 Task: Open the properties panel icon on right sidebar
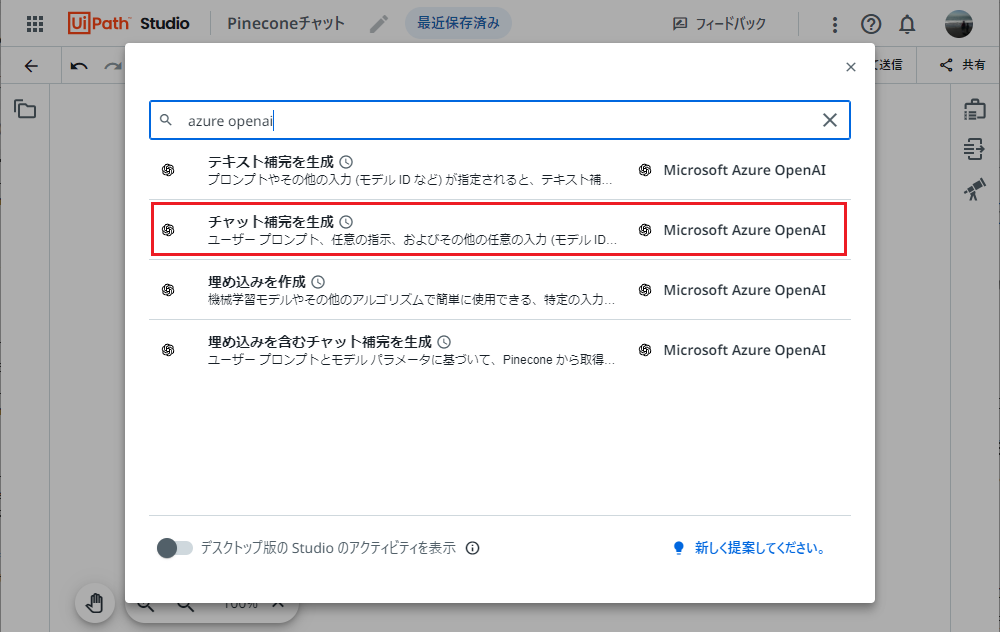click(x=974, y=149)
